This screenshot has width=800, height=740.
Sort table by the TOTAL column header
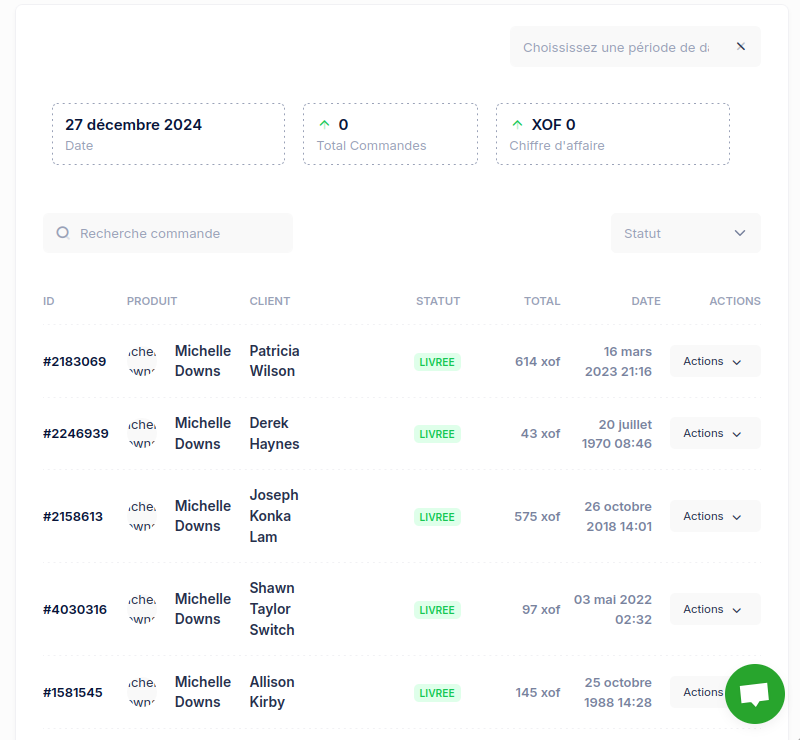click(x=541, y=301)
